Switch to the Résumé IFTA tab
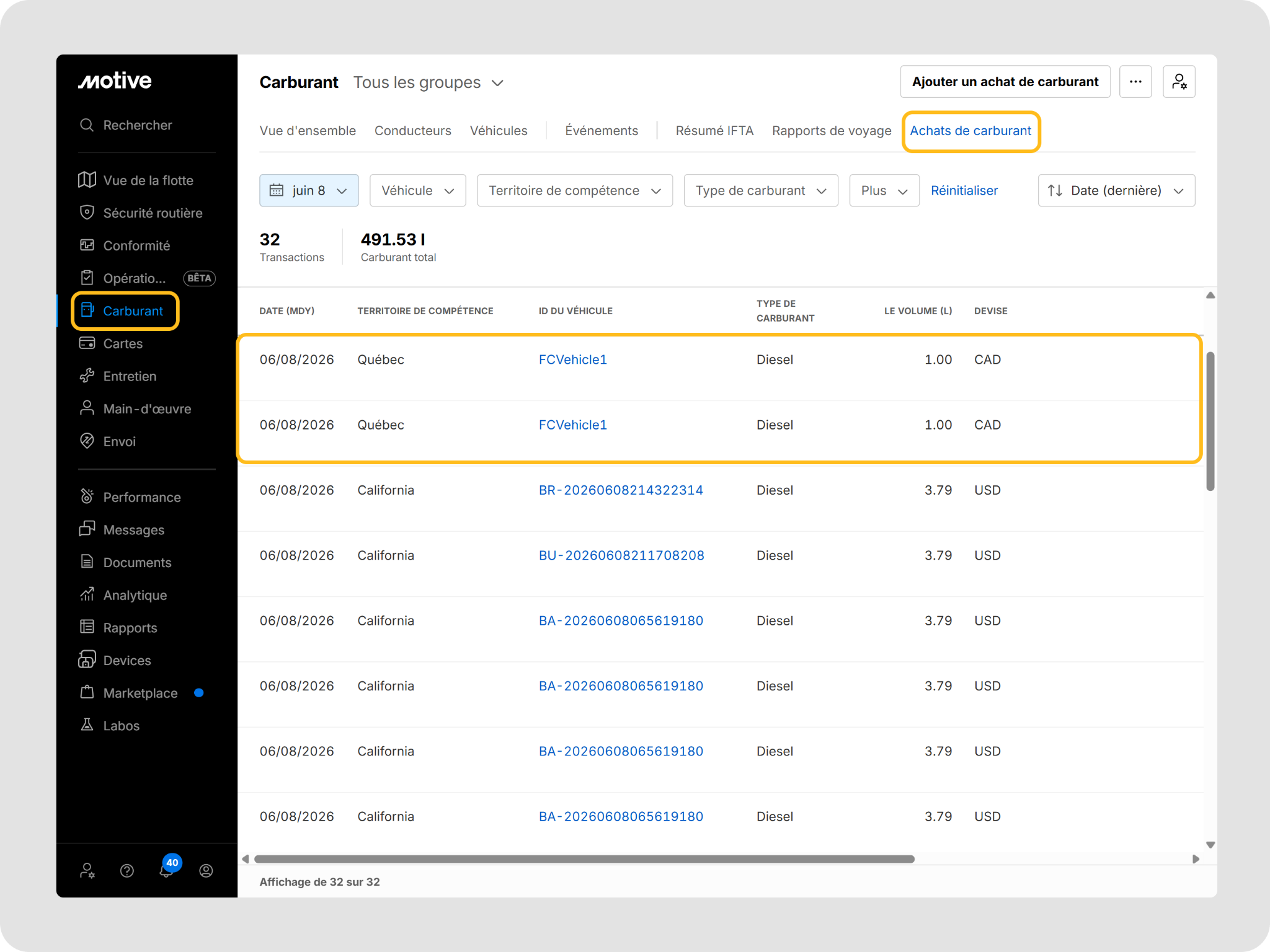The width and height of the screenshot is (1270, 952). coord(714,131)
